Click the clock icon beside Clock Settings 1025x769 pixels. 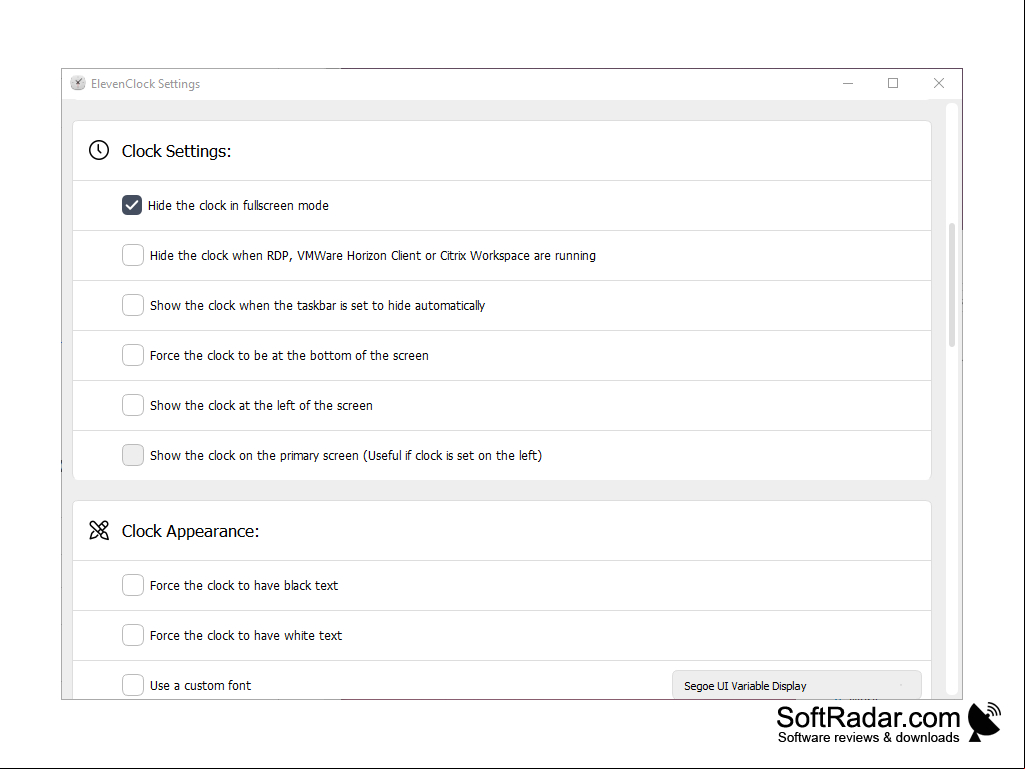(99, 150)
